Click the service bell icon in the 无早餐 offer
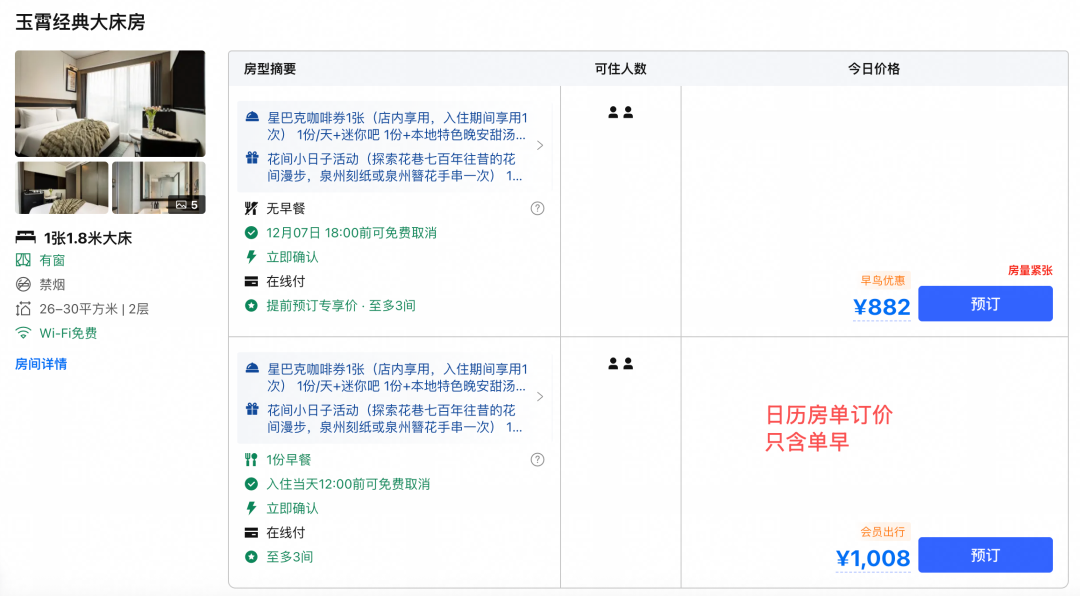The height and width of the screenshot is (596, 1080). coord(252,117)
